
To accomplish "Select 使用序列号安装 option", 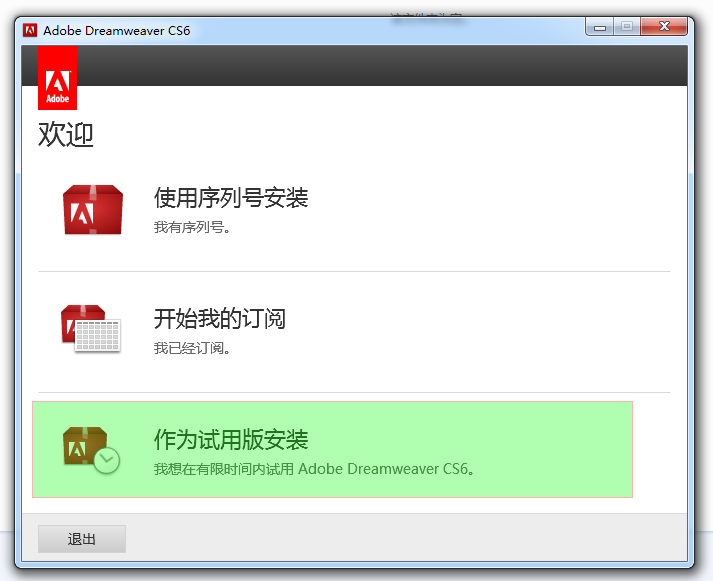I will tap(231, 198).
